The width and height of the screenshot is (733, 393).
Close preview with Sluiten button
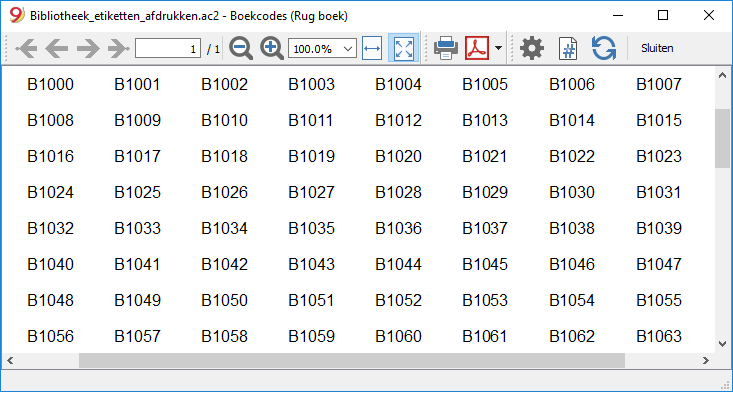(x=657, y=48)
